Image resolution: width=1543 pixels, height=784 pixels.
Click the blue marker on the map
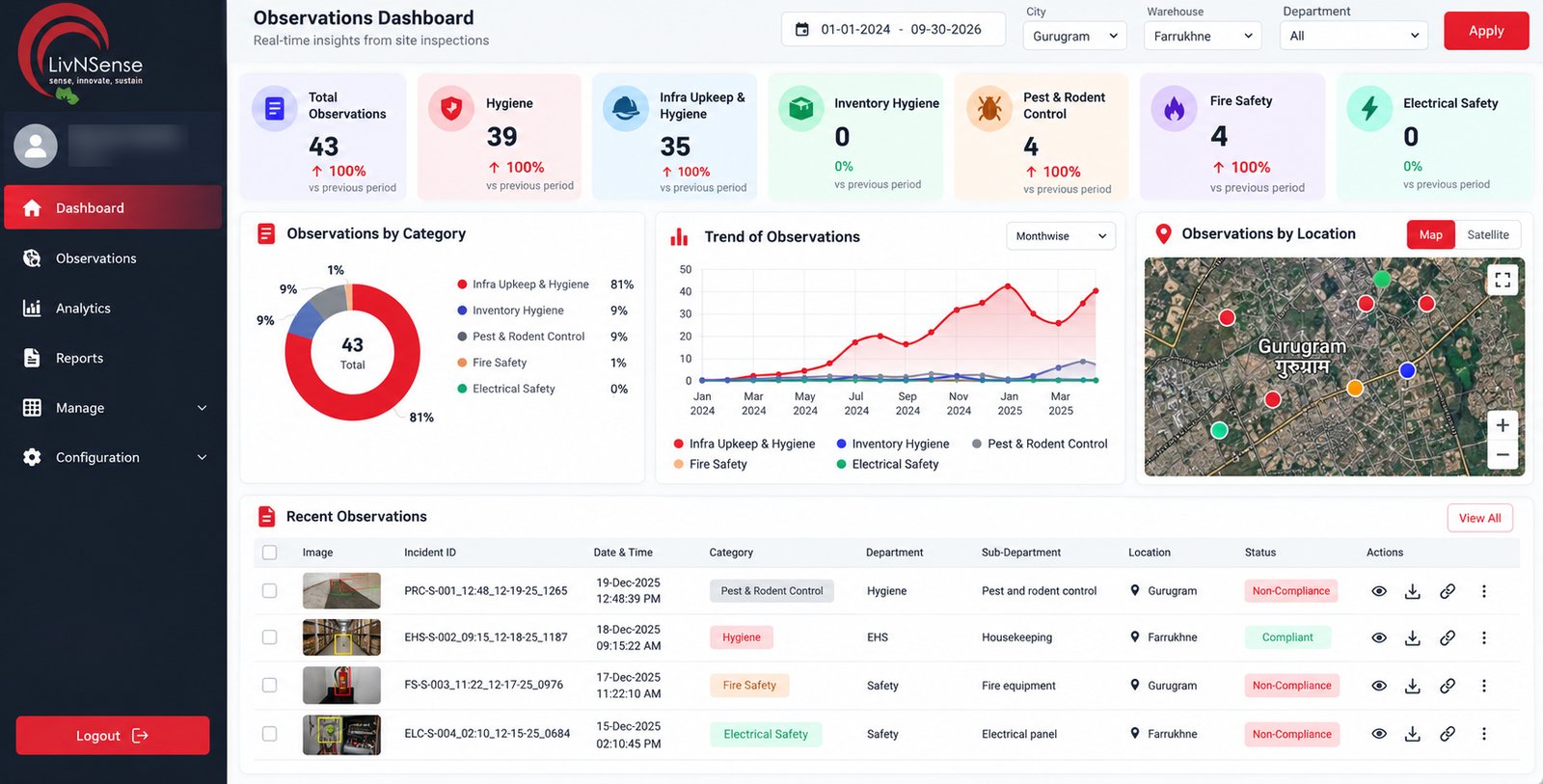point(1407,370)
